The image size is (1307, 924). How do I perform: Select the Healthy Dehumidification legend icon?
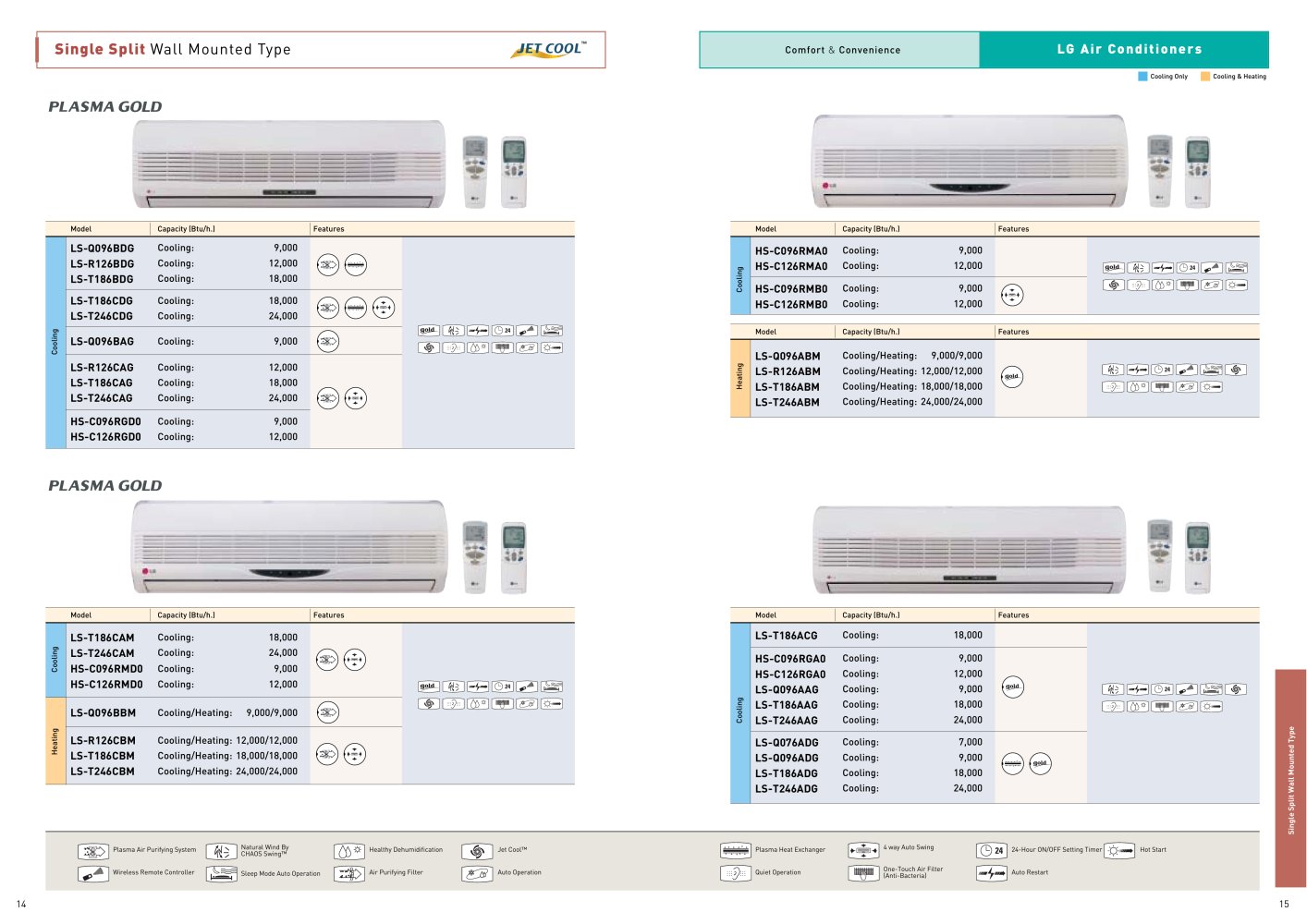coord(349,851)
